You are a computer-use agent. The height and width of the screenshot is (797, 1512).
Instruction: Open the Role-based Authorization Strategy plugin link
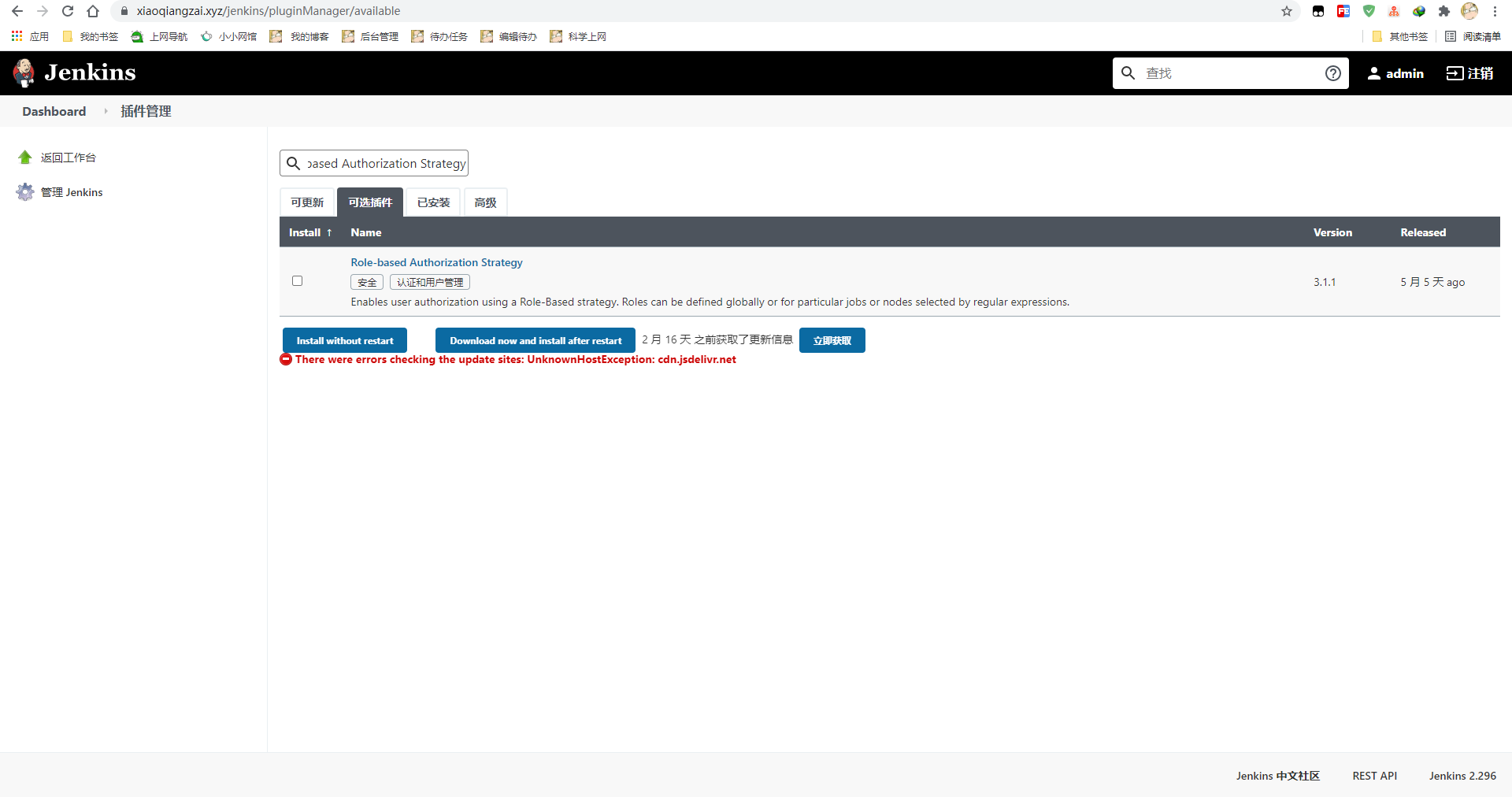[436, 262]
